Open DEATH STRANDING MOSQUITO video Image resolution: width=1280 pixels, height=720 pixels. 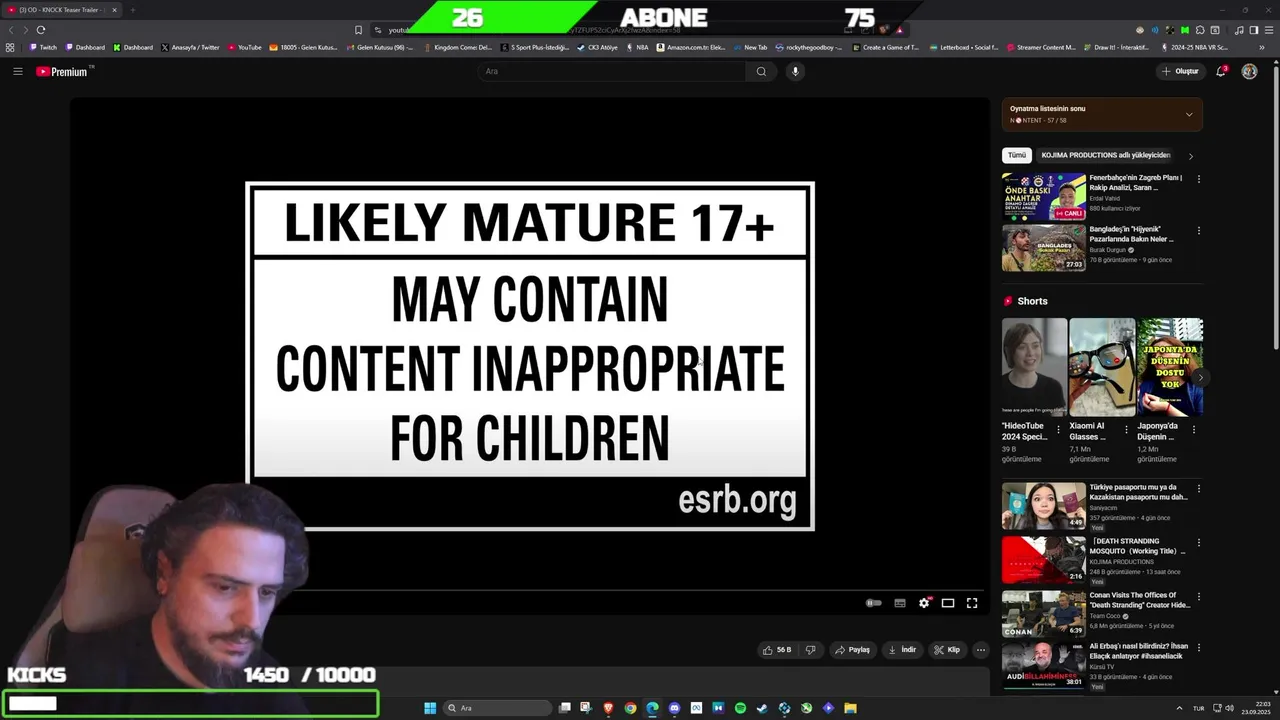point(1044,559)
